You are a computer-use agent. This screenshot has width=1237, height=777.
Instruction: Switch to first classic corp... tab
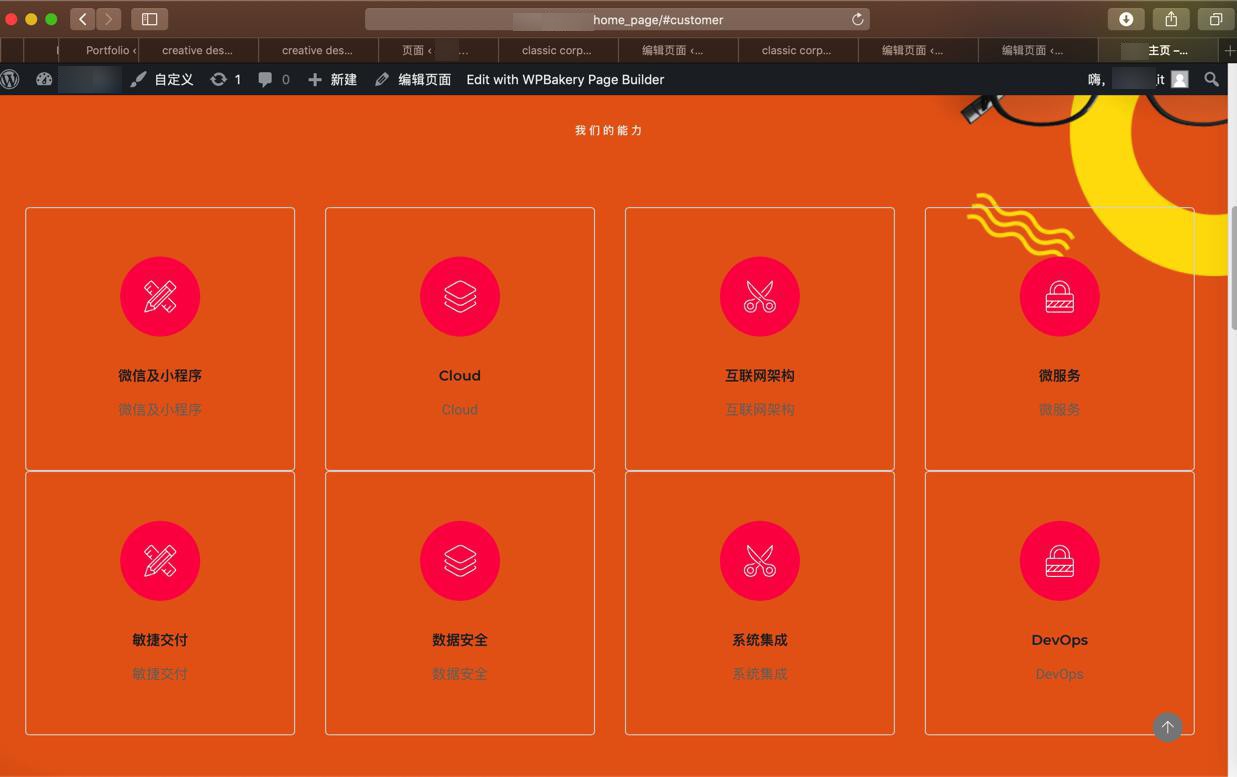click(x=557, y=50)
